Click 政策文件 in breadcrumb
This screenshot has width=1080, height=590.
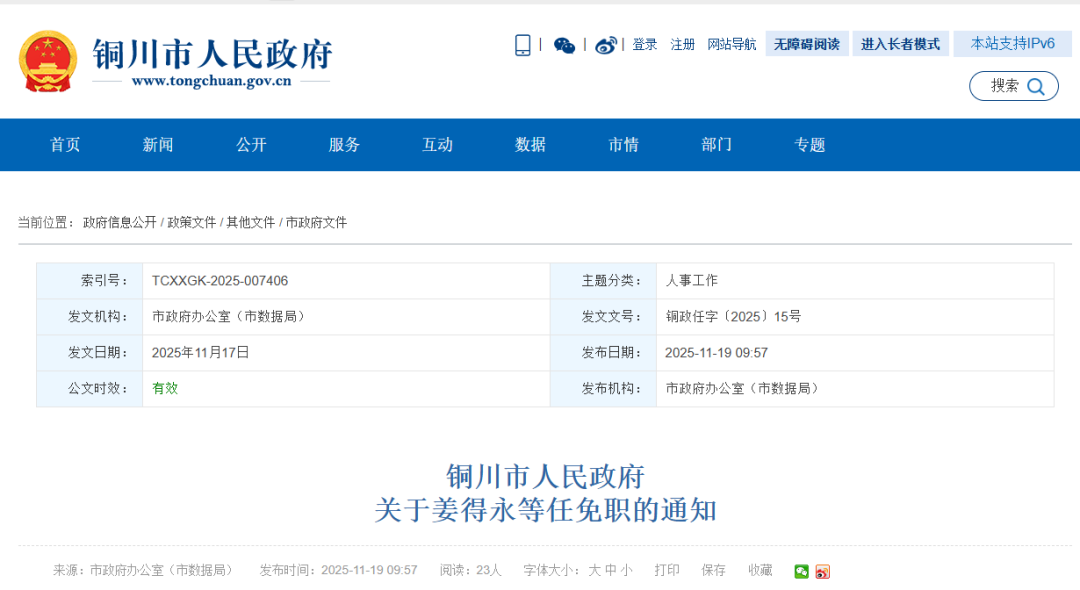pos(191,223)
